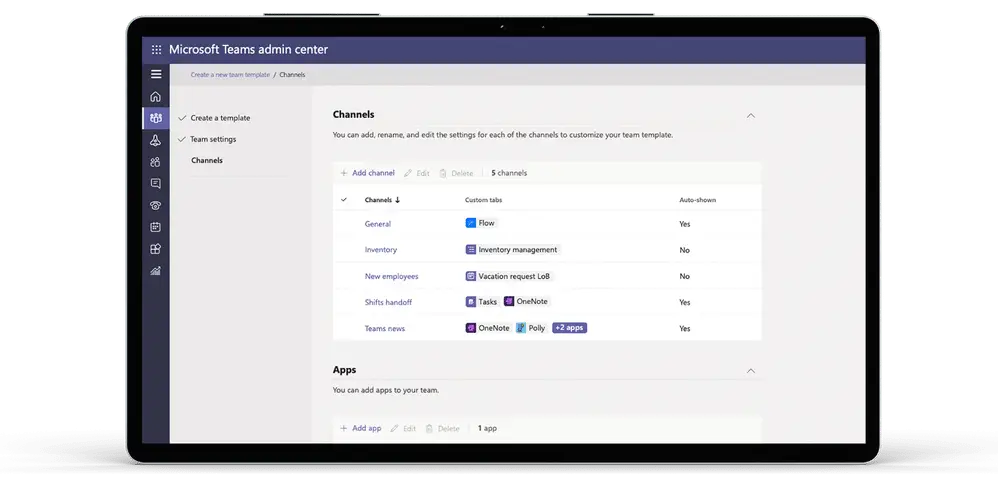This screenshot has width=998, height=486.
Task: Click the '5 channels' count text
Action: (509, 173)
